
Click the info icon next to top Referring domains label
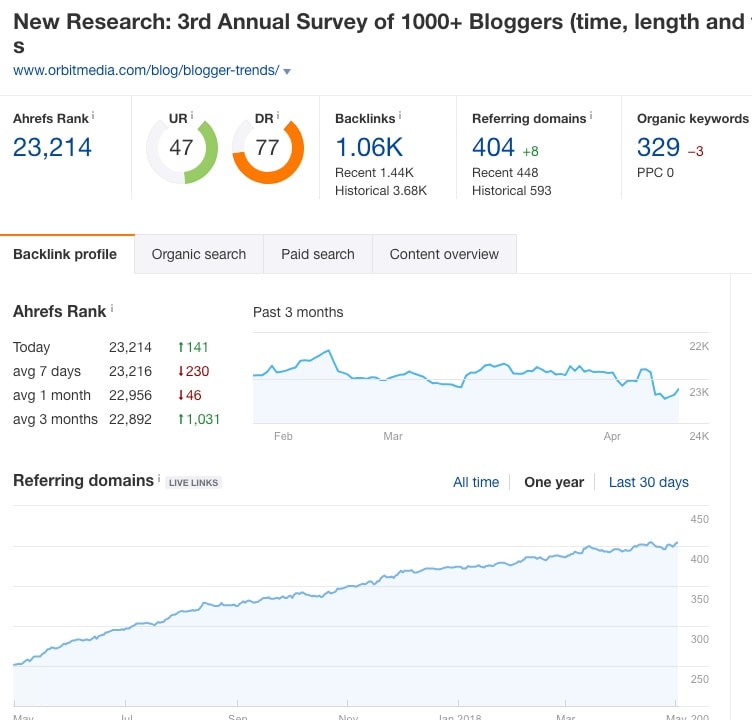591,116
